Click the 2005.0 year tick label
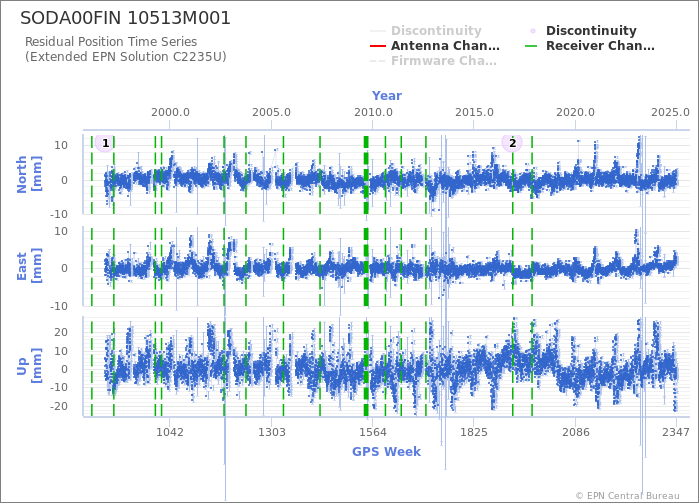 [271, 112]
